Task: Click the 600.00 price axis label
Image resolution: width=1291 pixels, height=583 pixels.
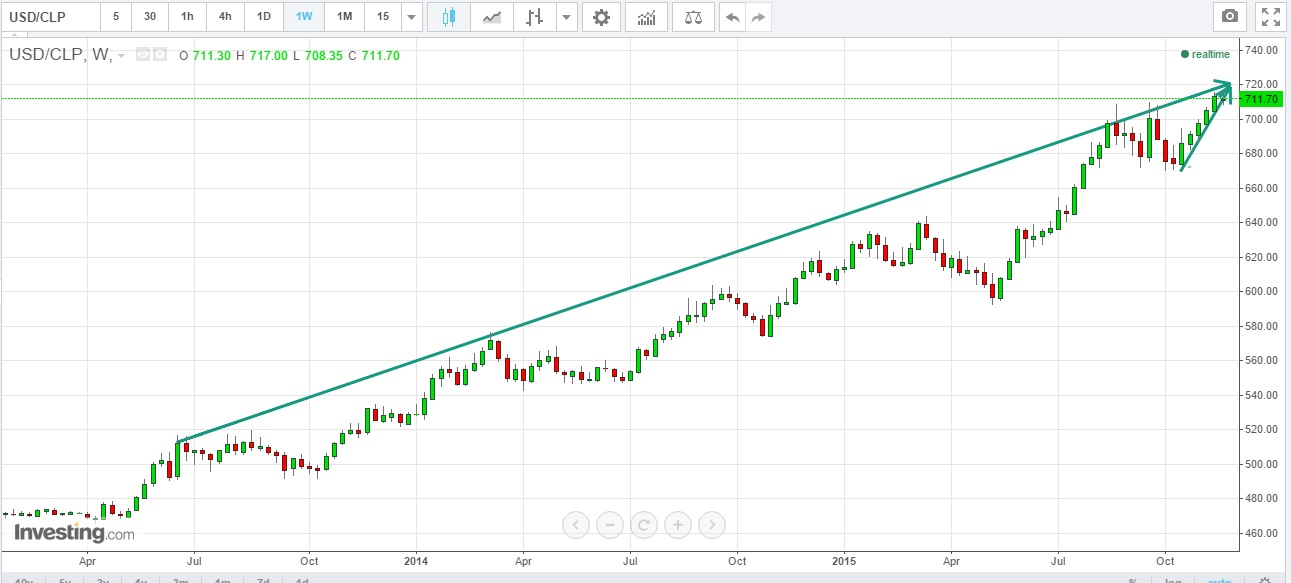Action: (x=1261, y=292)
